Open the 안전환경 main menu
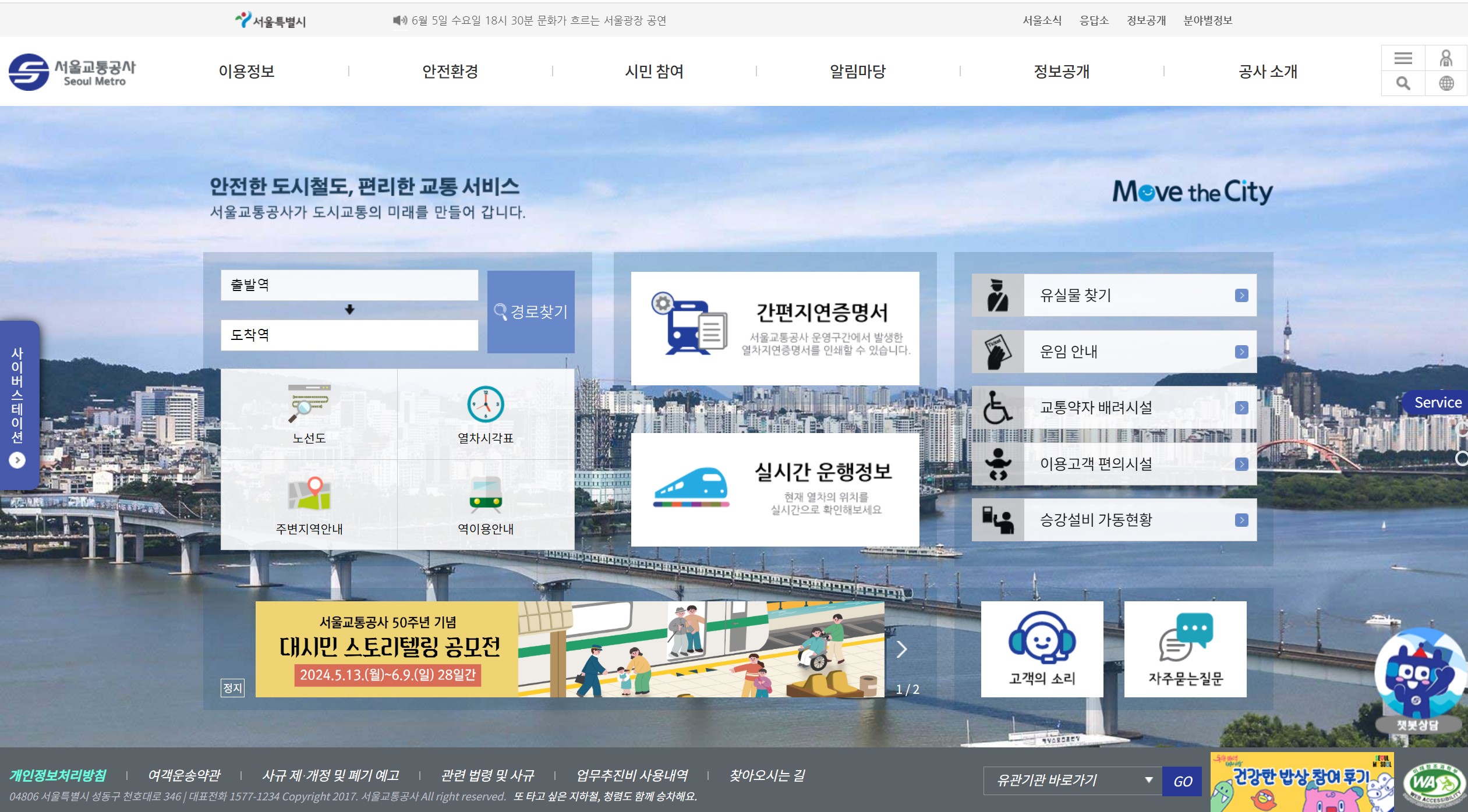This screenshot has height=812, width=1468. tap(450, 72)
